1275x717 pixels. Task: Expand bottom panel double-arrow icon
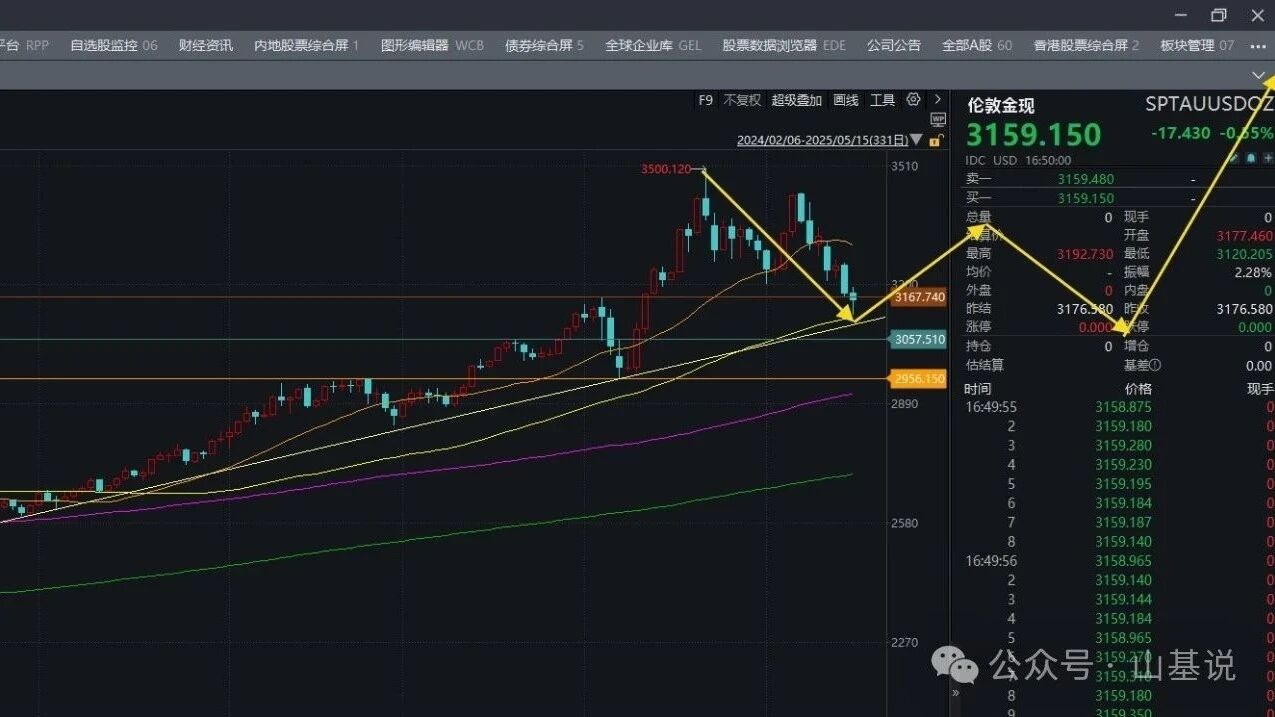(x=956, y=692)
